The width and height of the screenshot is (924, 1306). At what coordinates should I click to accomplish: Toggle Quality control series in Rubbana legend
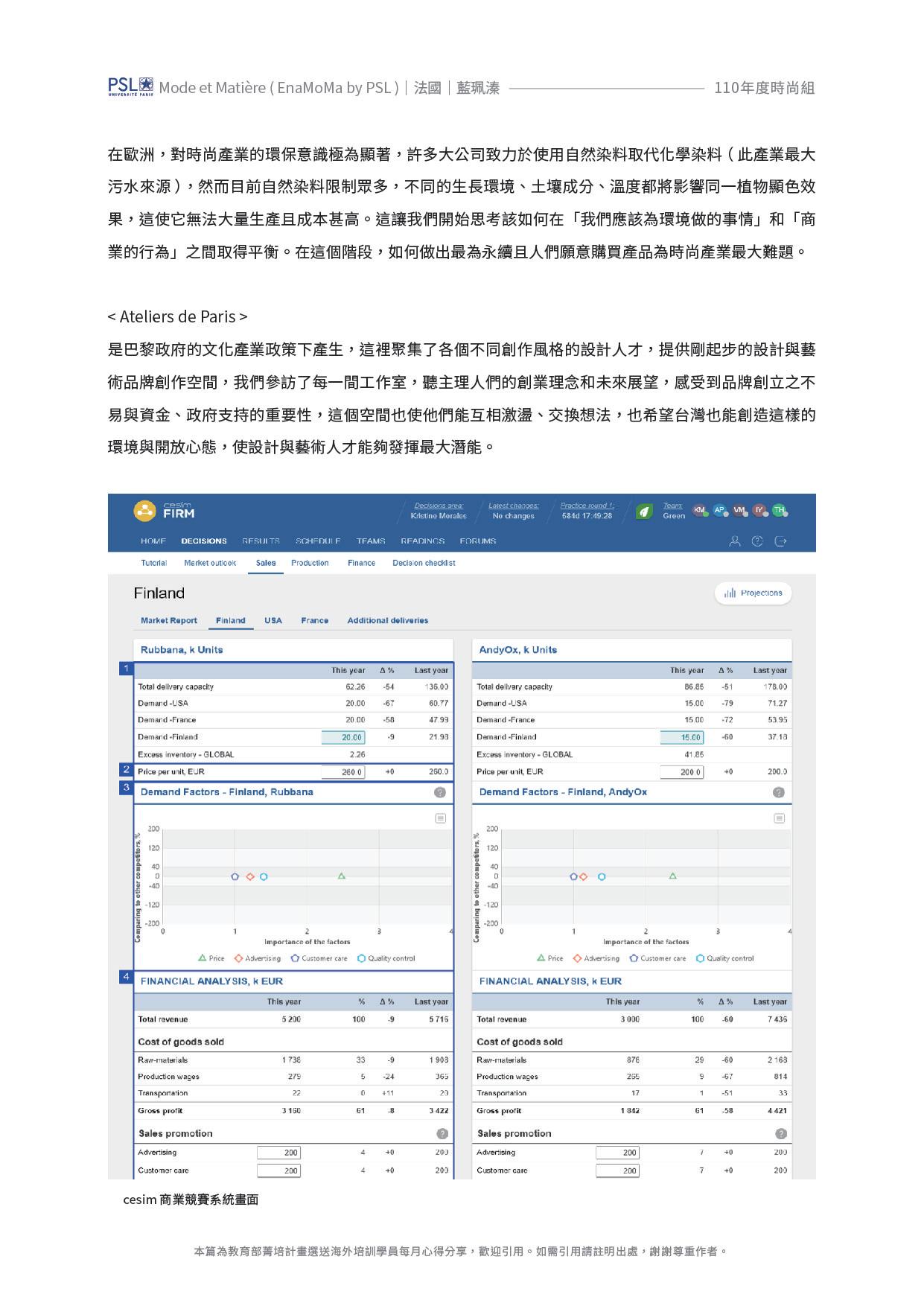pos(386,958)
